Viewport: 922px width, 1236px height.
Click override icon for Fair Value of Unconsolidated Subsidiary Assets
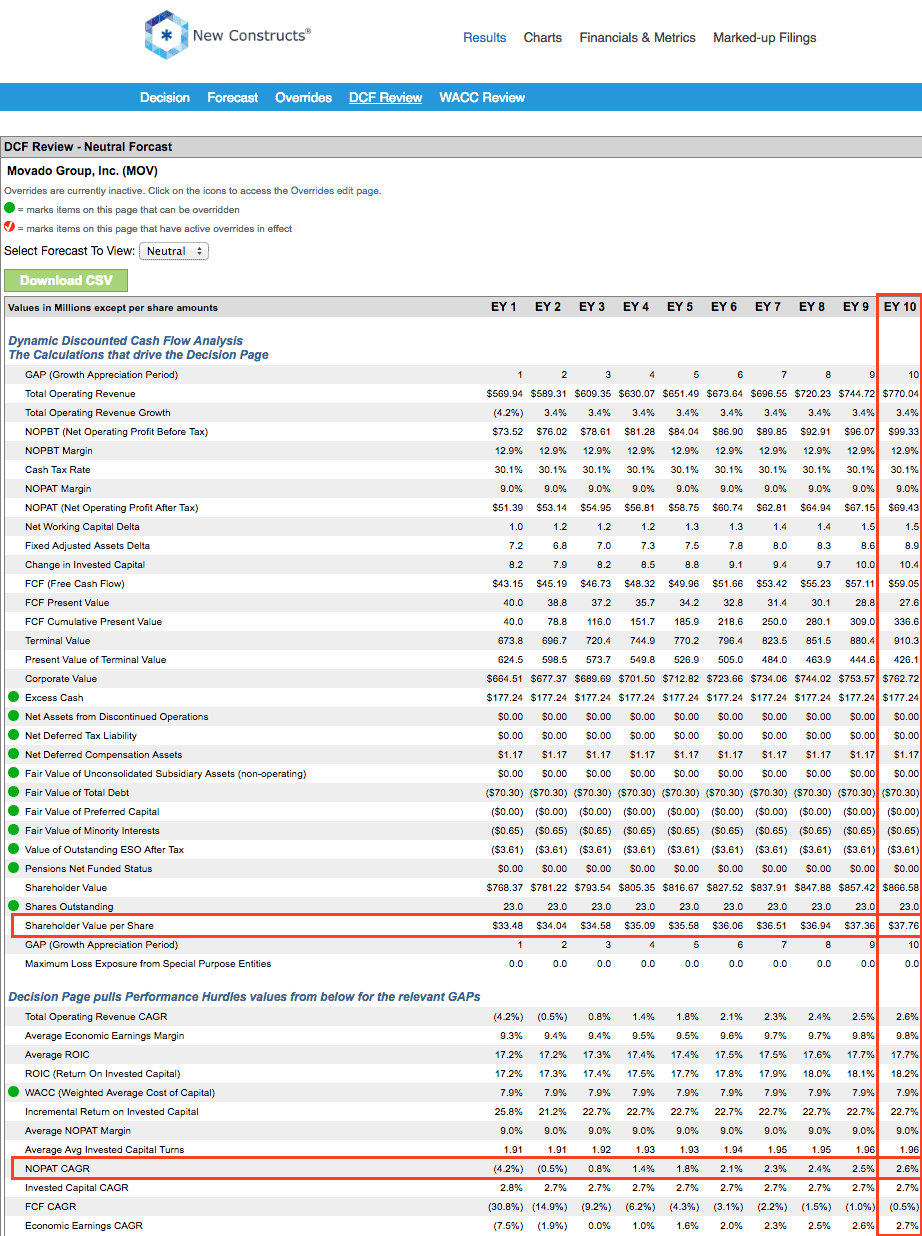click(x=13, y=773)
